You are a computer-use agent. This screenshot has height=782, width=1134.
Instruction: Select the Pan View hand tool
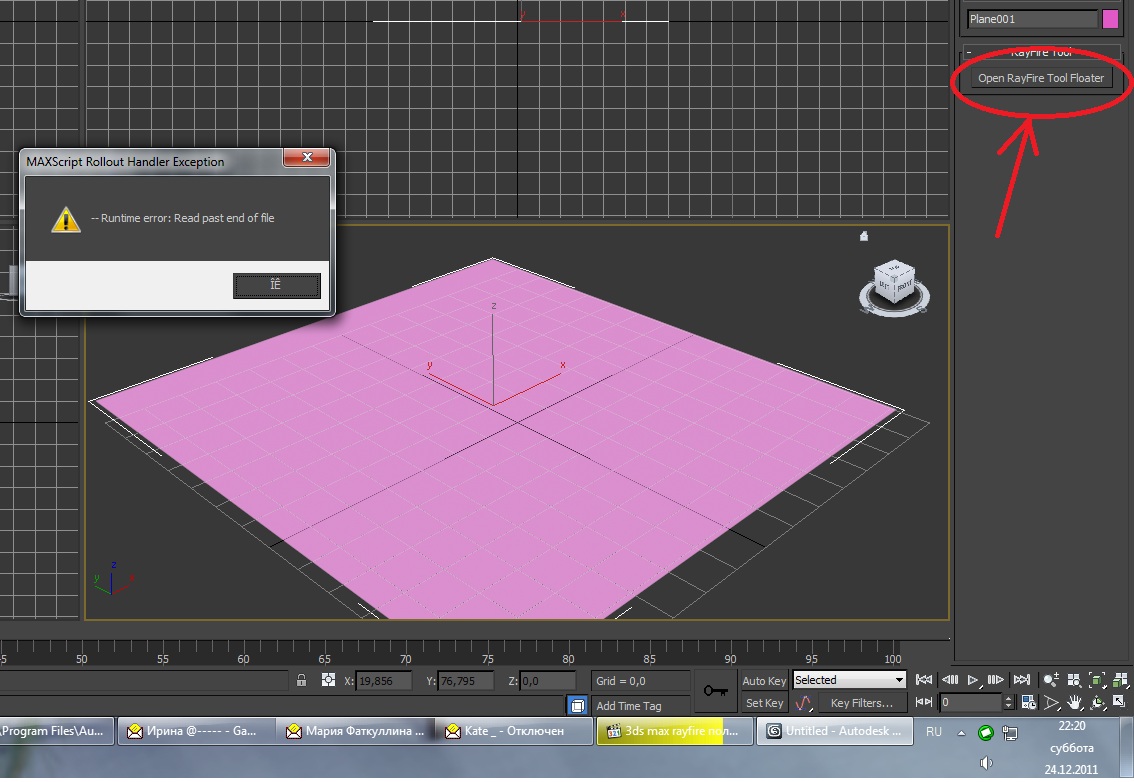(1074, 702)
